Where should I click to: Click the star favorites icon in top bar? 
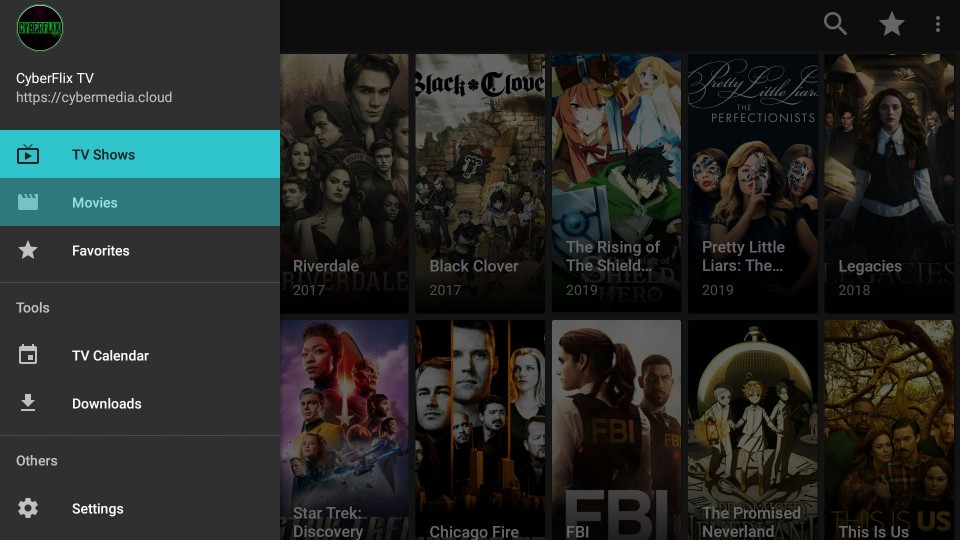(x=891, y=24)
